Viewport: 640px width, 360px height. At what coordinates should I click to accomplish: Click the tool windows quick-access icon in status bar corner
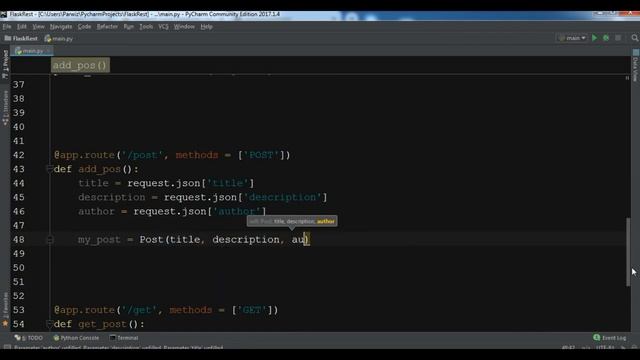pyautogui.click(x=7, y=347)
